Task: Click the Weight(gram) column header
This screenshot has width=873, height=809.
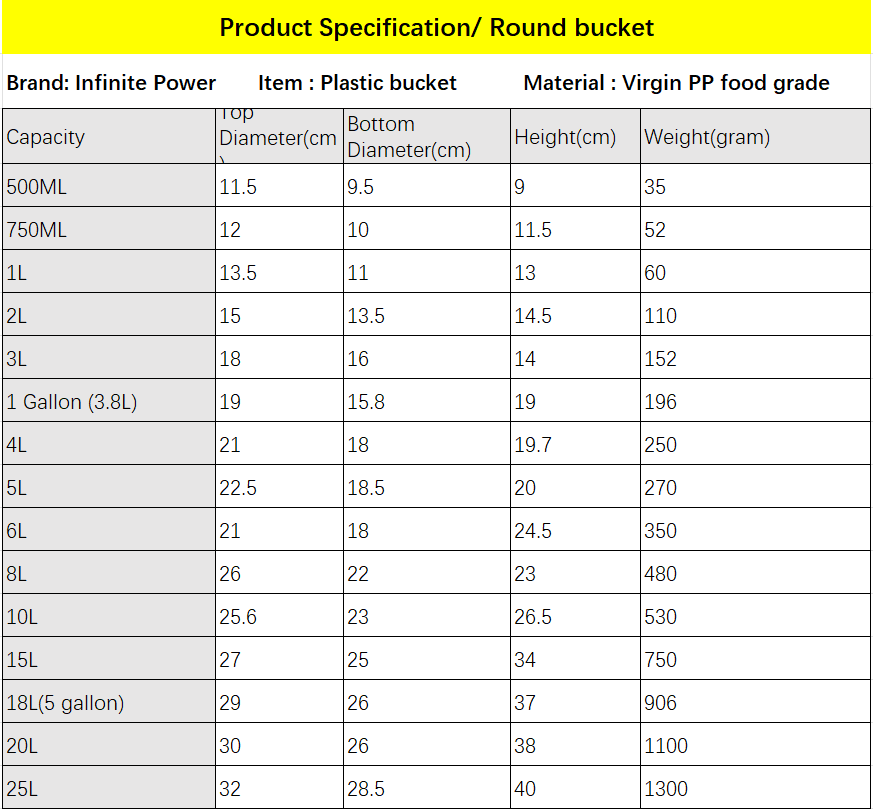Action: coord(756,136)
